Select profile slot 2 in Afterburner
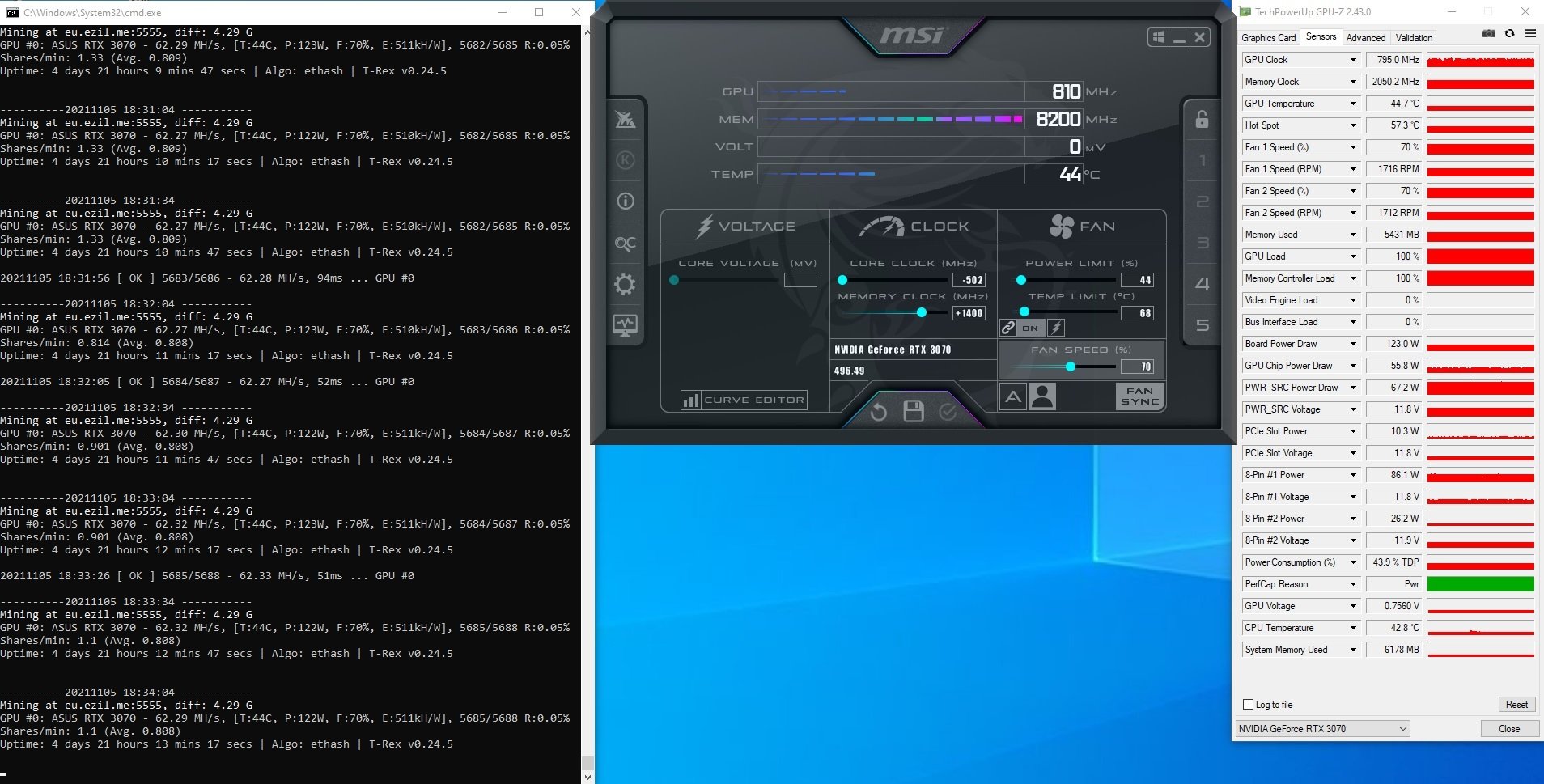The width and height of the screenshot is (1544, 784). pyautogui.click(x=1203, y=201)
